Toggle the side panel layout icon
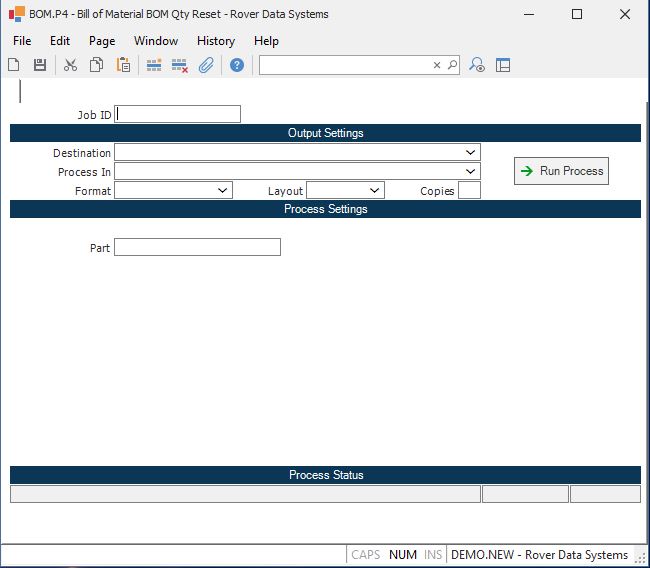 click(503, 65)
